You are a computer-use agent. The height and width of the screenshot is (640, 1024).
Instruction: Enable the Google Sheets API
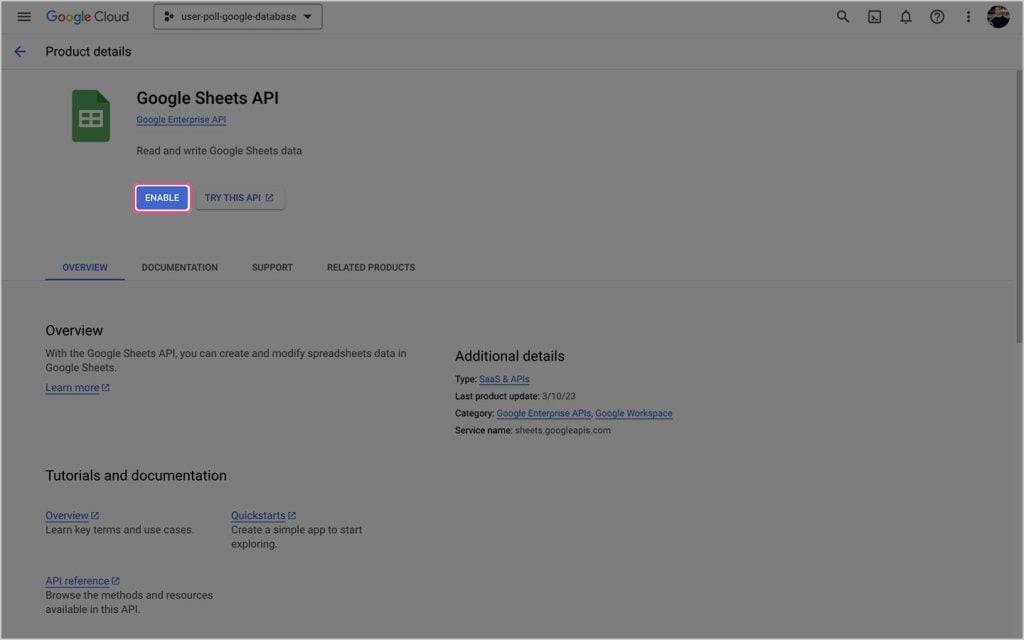162,198
